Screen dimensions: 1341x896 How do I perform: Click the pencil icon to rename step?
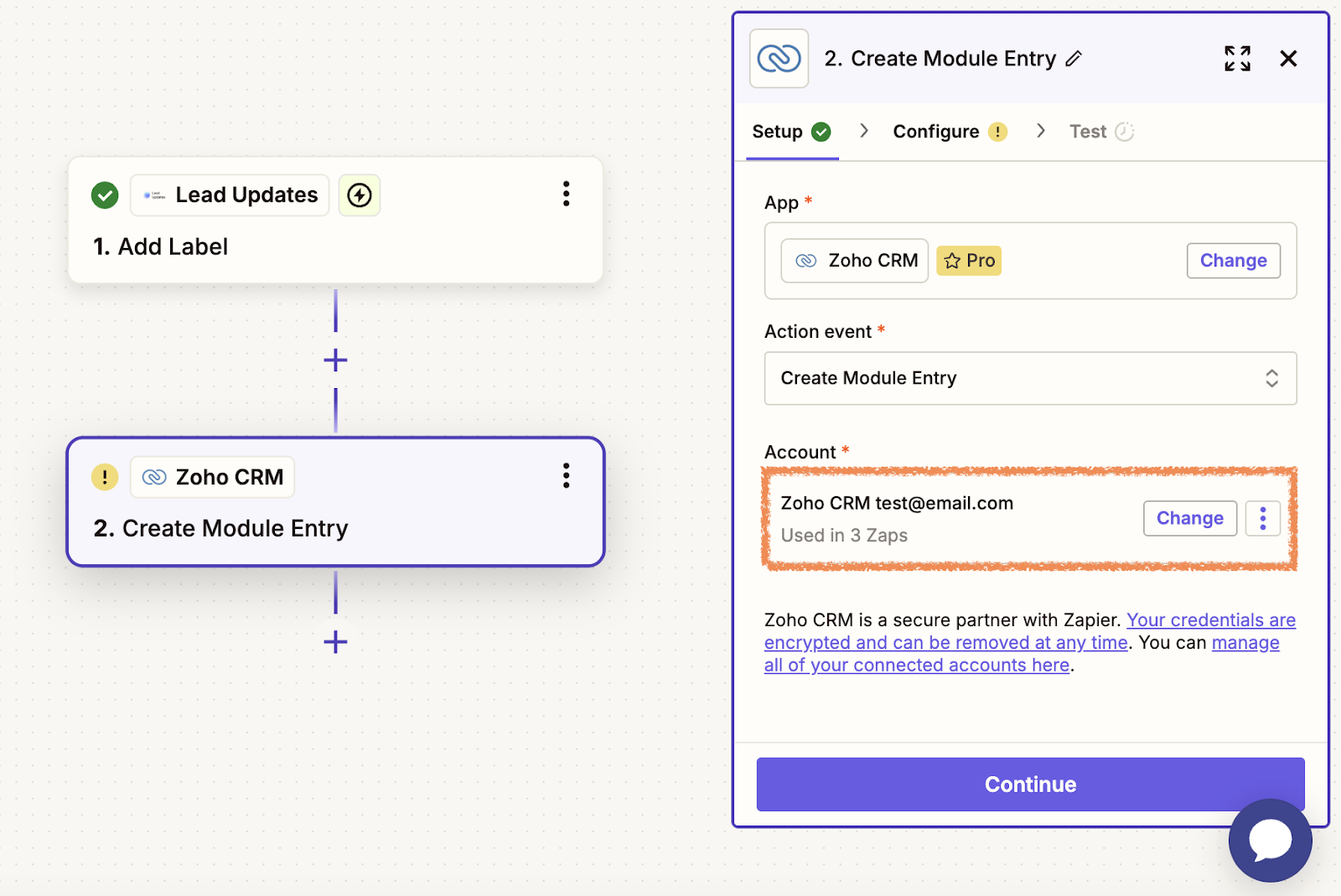[1074, 59]
